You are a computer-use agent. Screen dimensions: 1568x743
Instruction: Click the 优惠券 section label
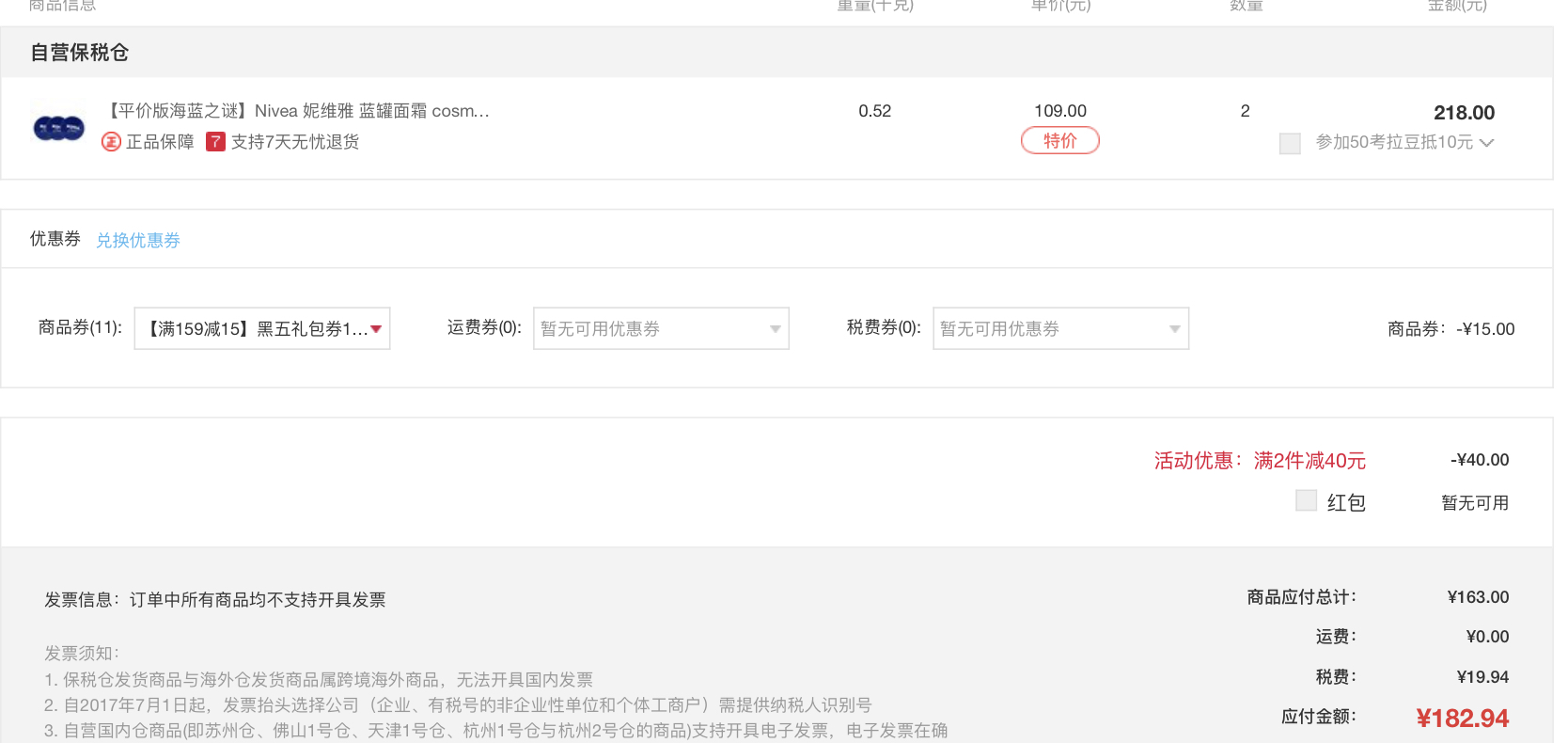pyautogui.click(x=55, y=239)
